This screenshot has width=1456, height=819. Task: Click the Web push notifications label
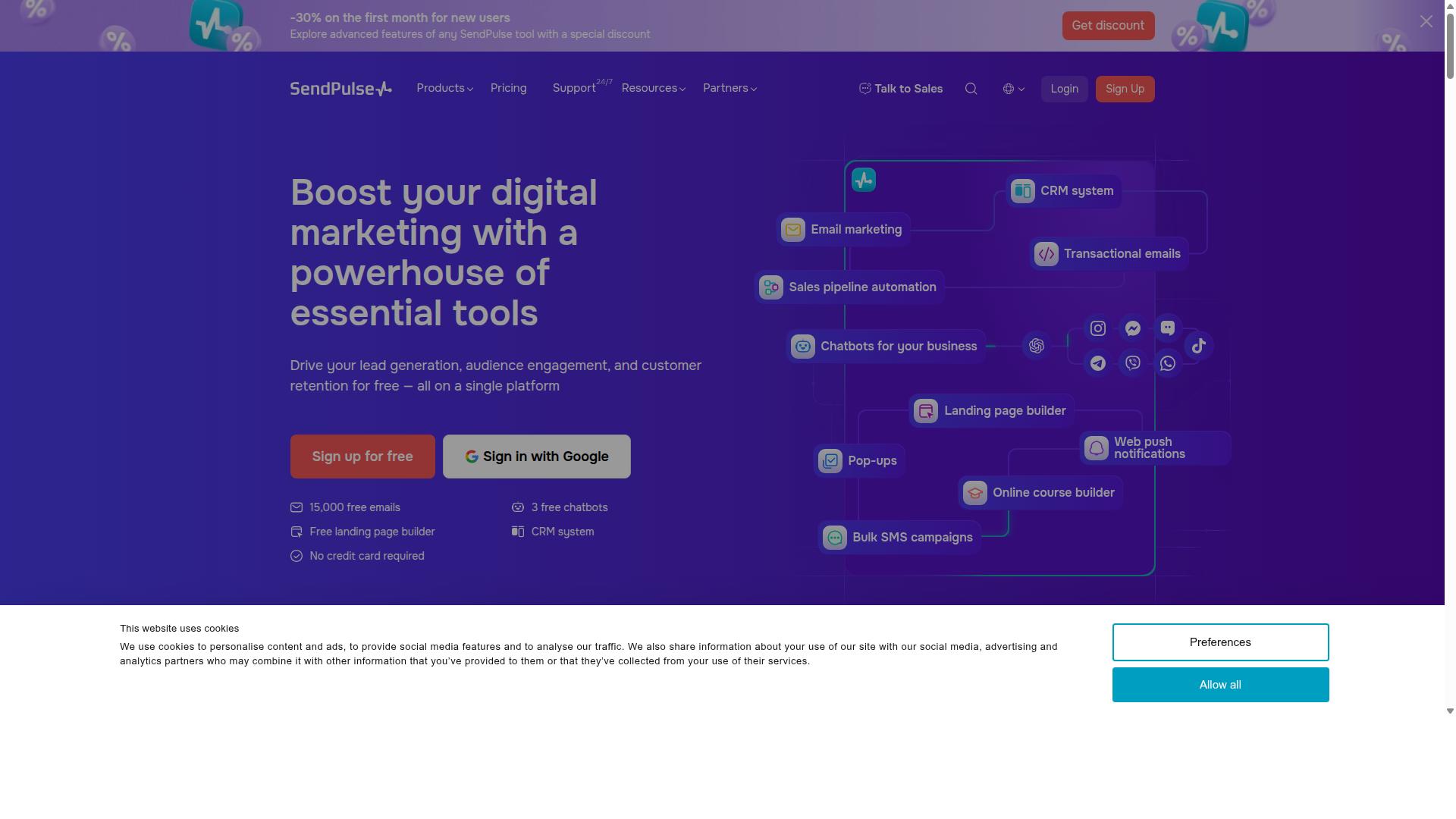click(1149, 448)
